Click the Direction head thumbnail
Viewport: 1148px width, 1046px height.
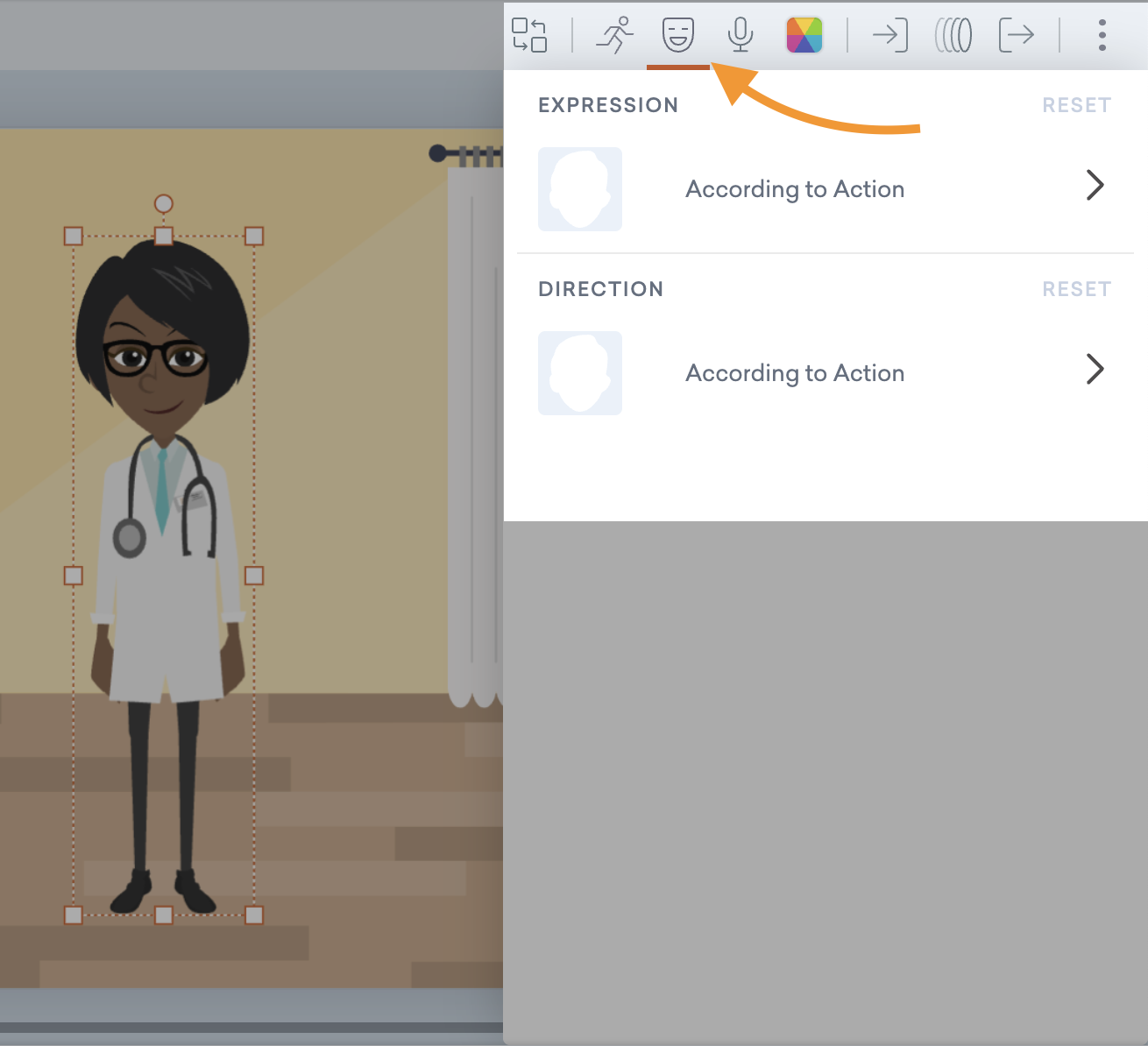coord(580,373)
